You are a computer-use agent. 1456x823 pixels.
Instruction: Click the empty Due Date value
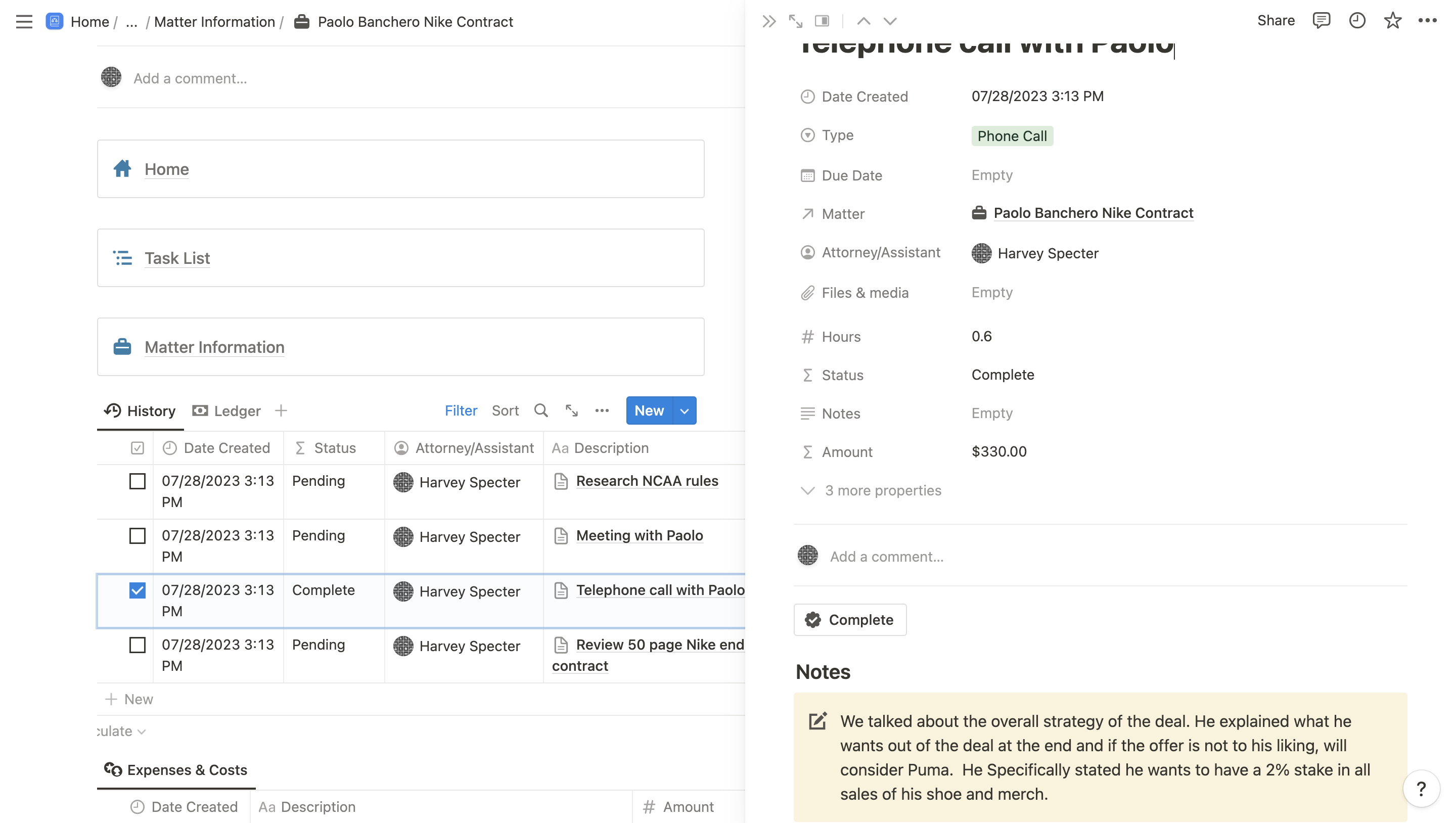(992, 175)
